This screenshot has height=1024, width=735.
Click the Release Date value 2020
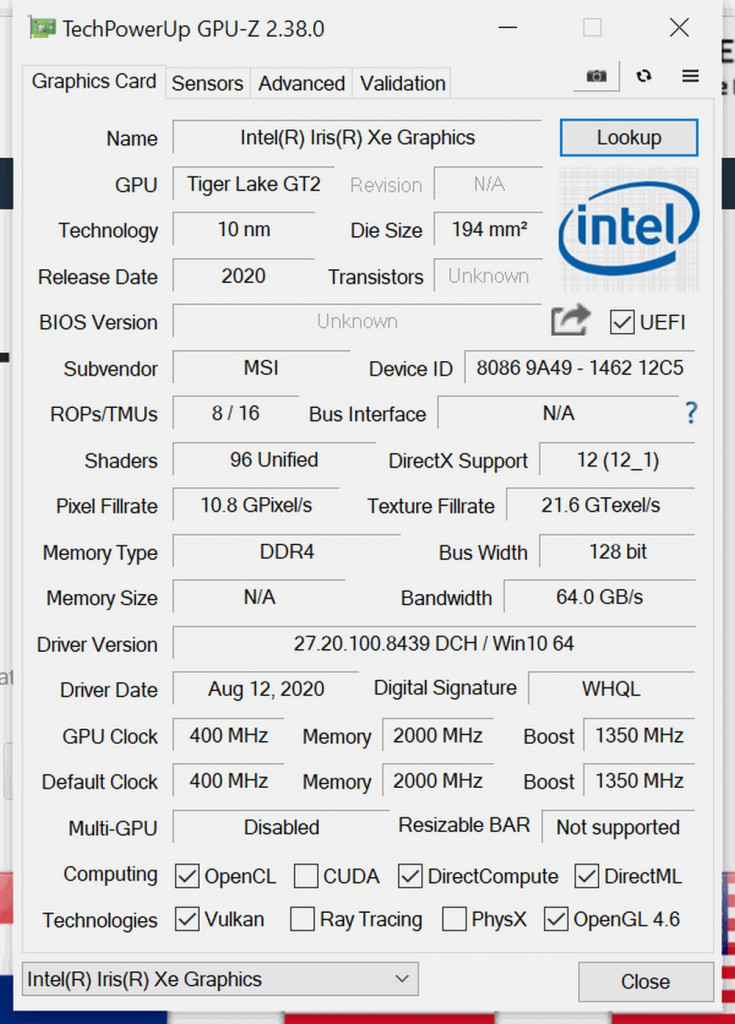click(x=244, y=276)
